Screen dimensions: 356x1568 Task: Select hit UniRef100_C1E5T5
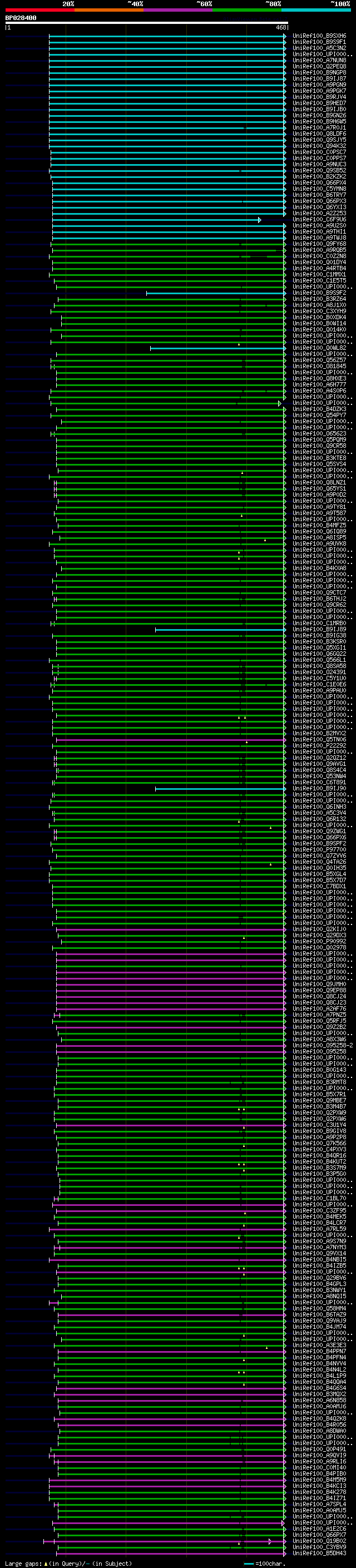pyautogui.click(x=319, y=280)
